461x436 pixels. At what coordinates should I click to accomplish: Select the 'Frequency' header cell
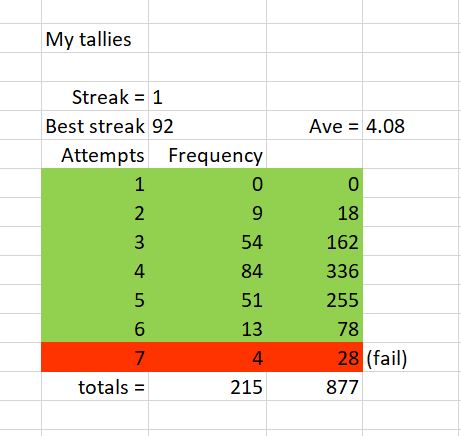click(207, 155)
